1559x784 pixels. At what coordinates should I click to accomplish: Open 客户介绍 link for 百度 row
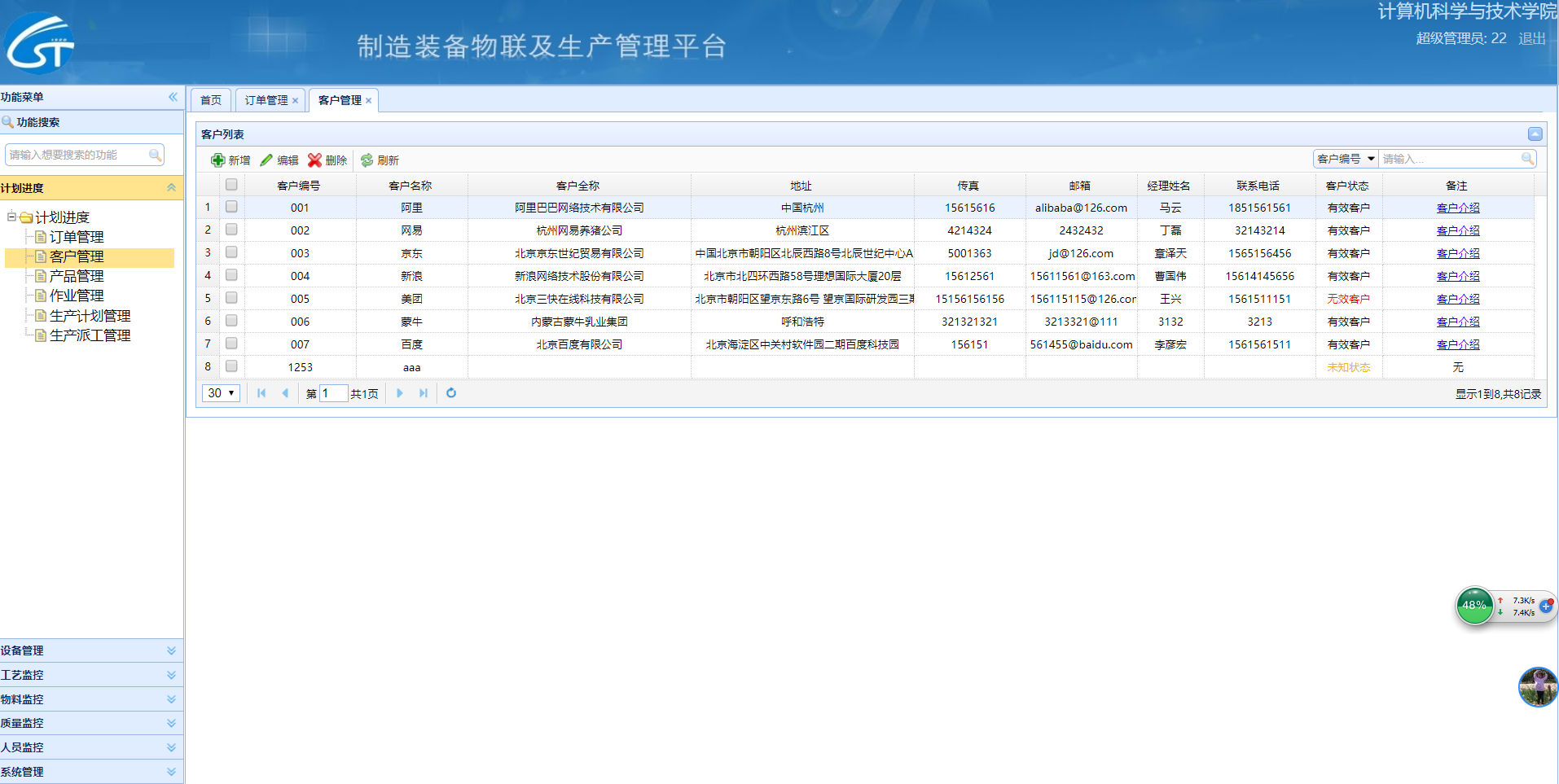1458,344
